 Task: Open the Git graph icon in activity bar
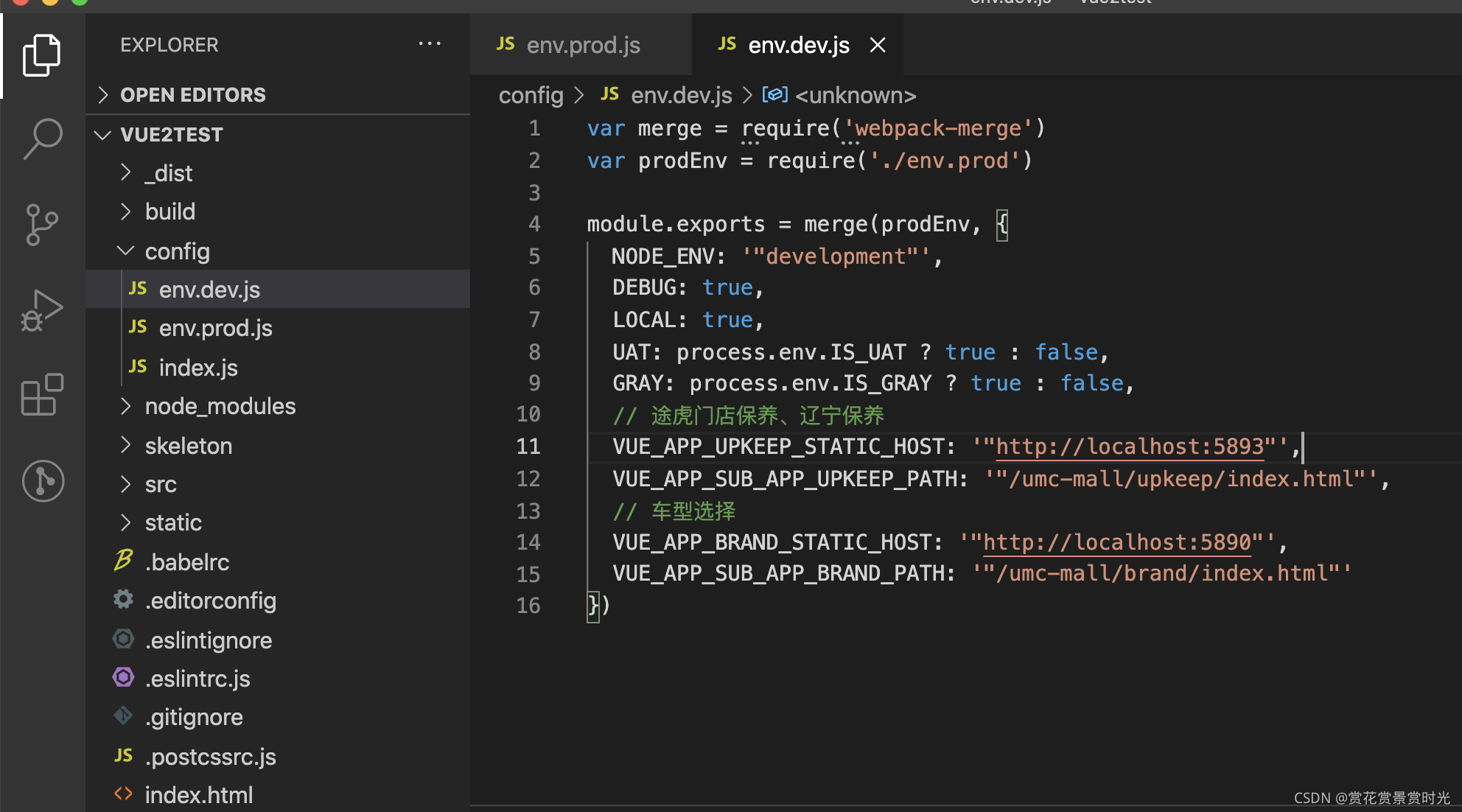[x=42, y=481]
